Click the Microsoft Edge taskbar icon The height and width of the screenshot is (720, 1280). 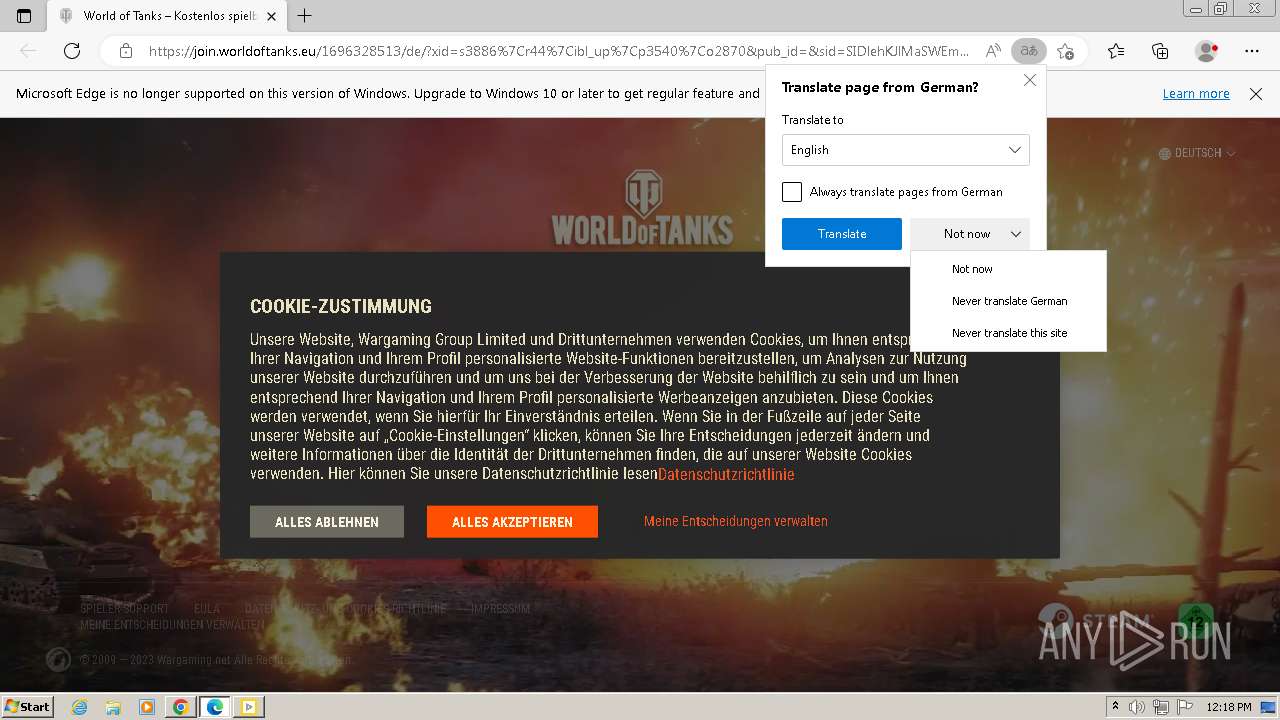215,707
